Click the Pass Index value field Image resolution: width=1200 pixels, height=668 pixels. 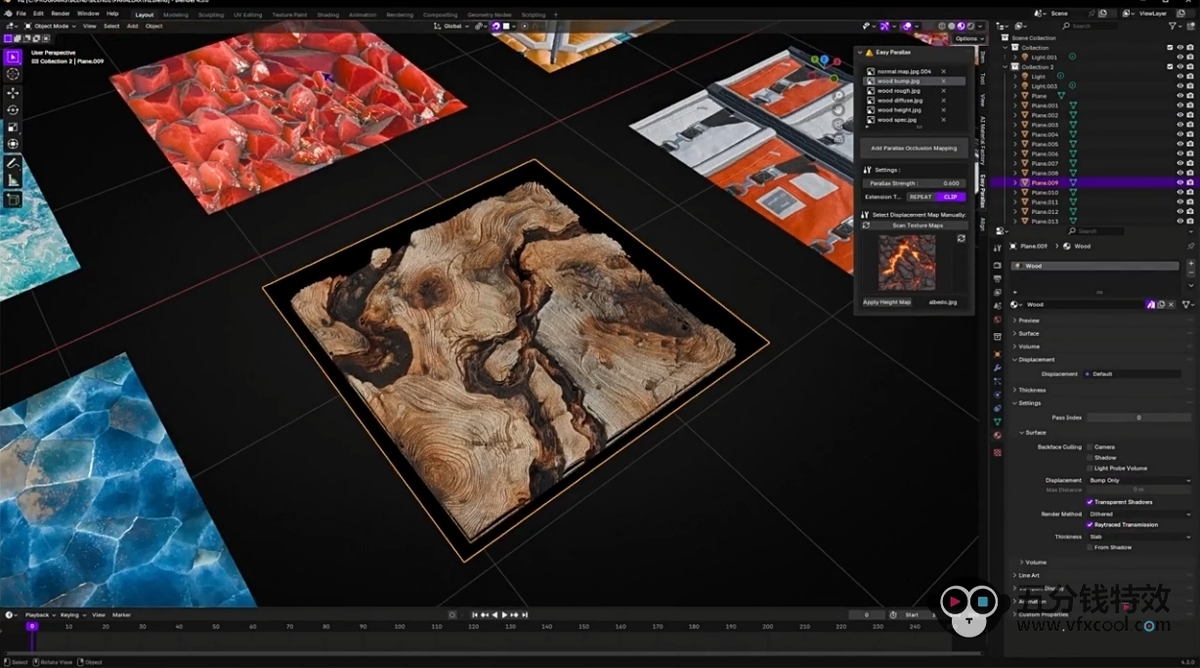point(1139,417)
